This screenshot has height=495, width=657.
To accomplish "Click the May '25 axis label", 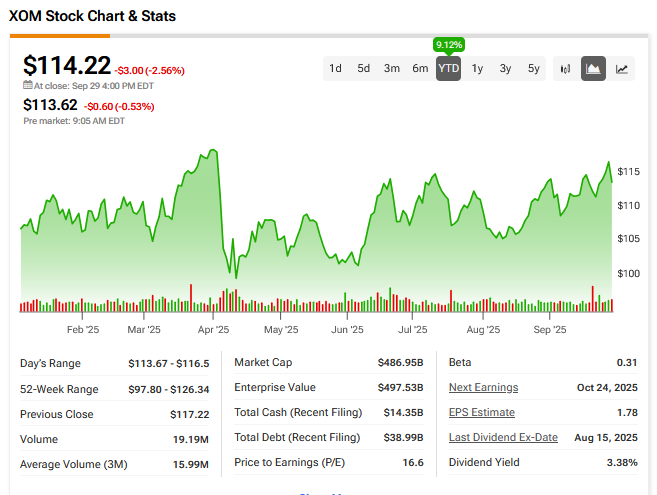I will tap(281, 330).
